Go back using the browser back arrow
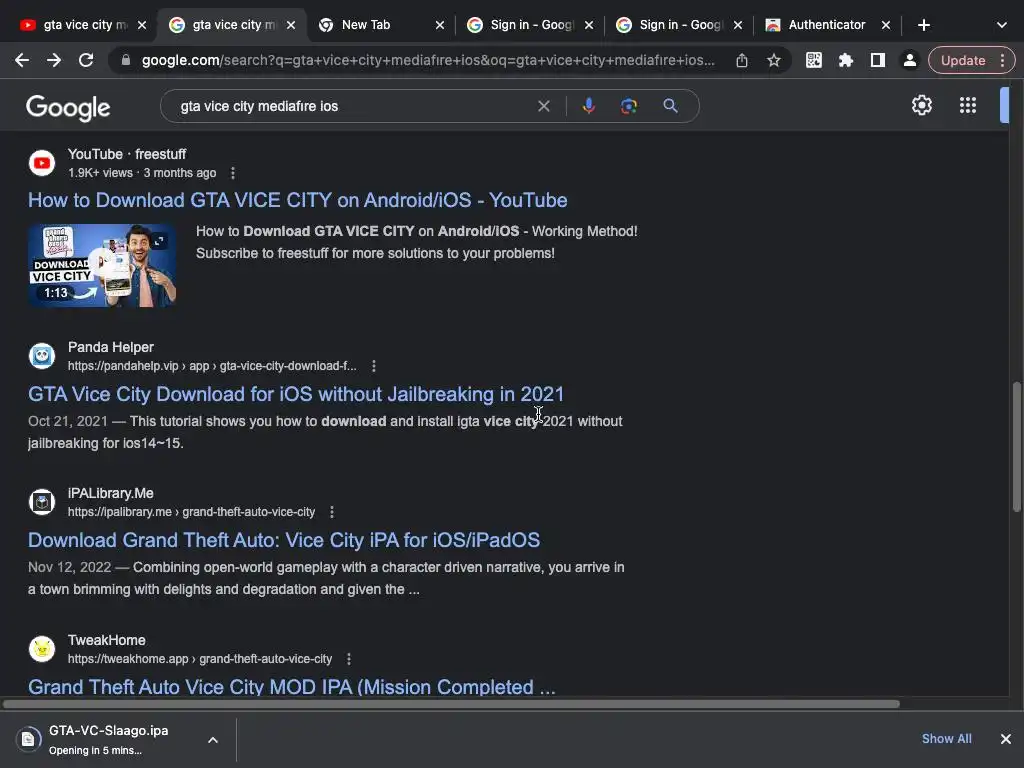The width and height of the screenshot is (1024, 768). tap(22, 60)
